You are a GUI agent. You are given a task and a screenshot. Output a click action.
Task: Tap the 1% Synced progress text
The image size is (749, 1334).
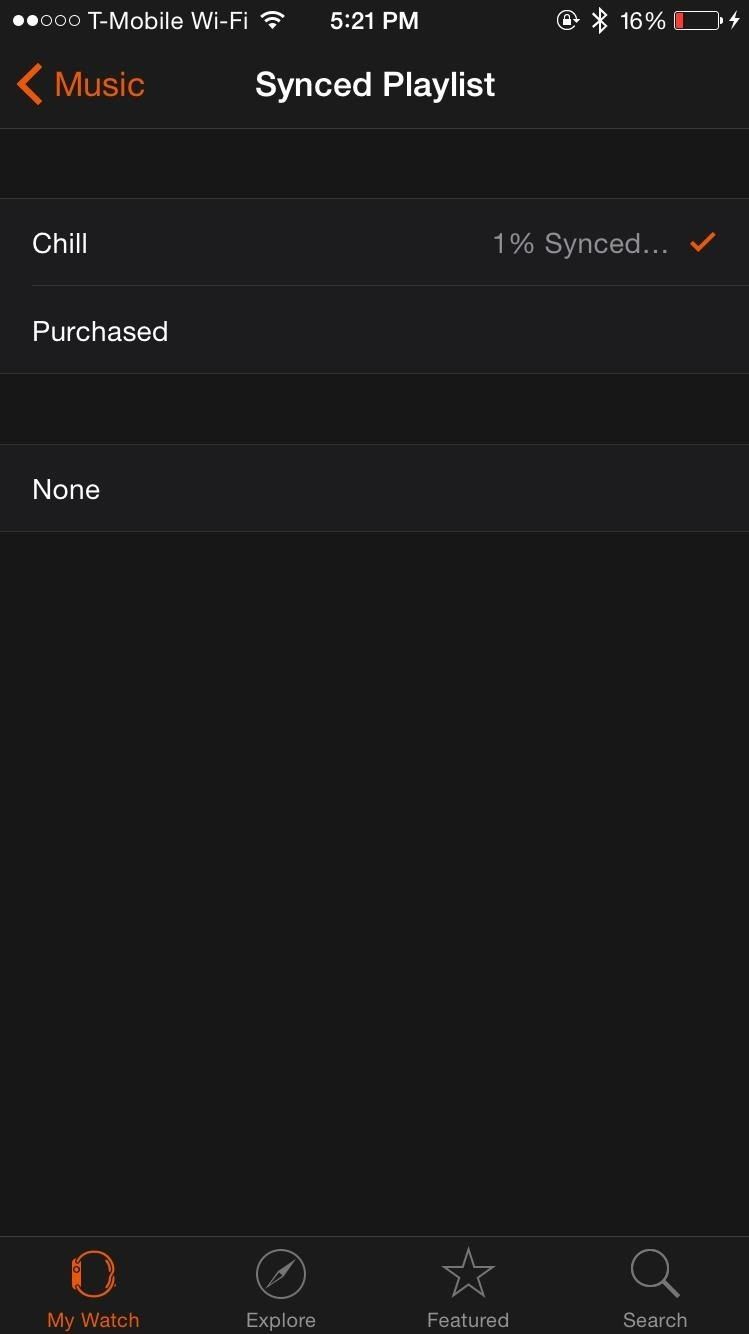tap(580, 244)
